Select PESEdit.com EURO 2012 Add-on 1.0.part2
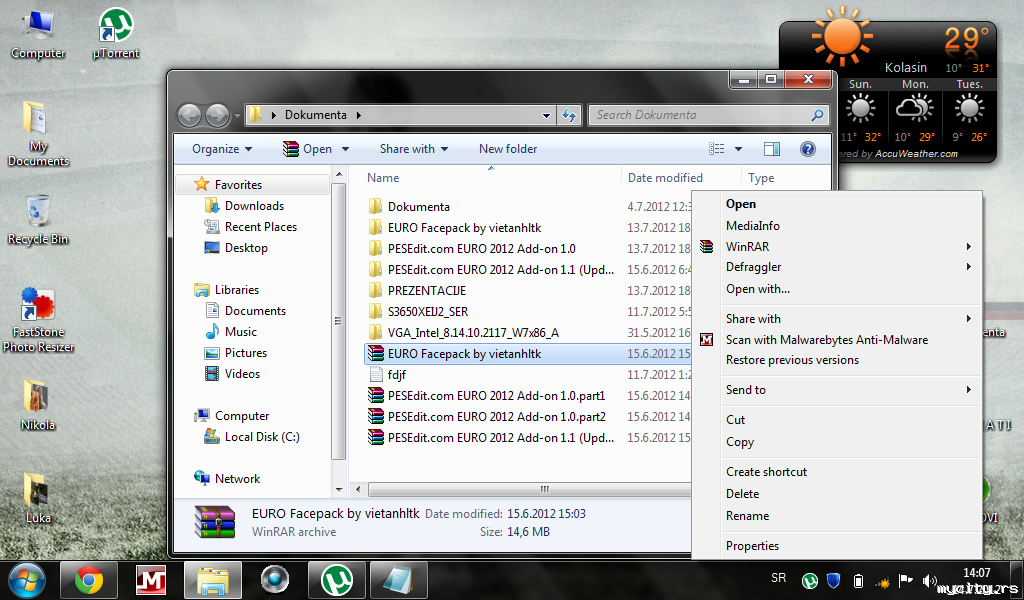Image resolution: width=1024 pixels, height=600 pixels. 496,417
